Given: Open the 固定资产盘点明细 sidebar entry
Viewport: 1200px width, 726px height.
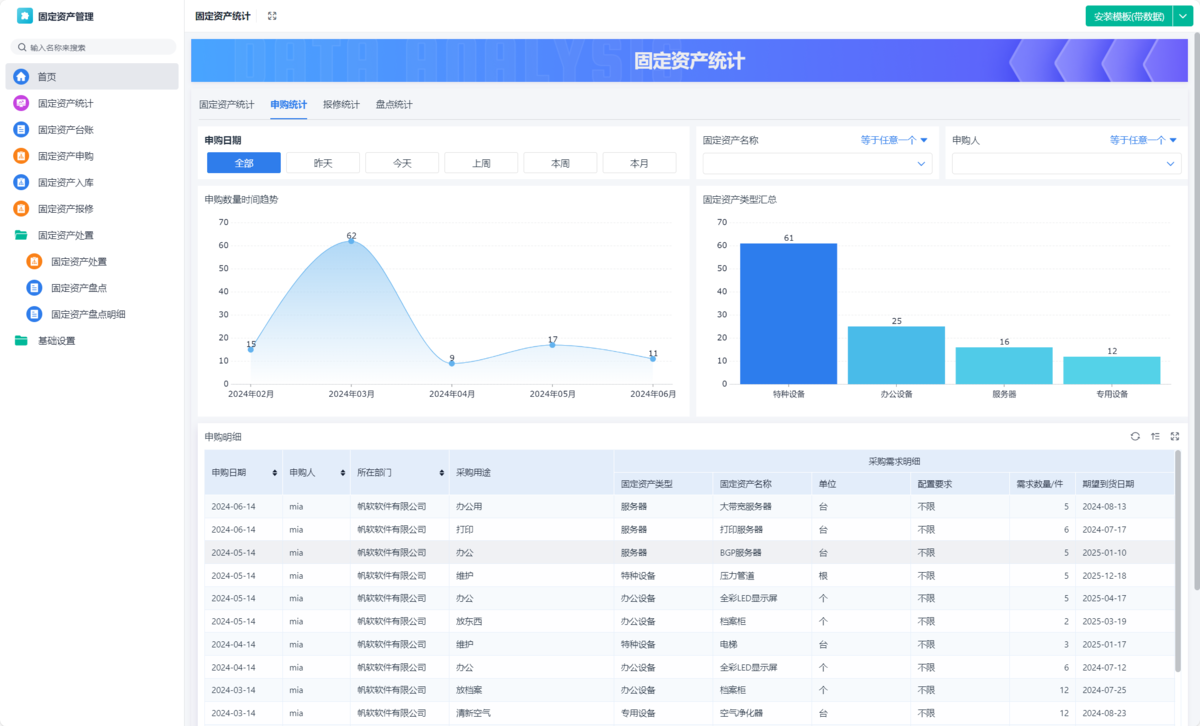Looking at the screenshot, I should (x=88, y=315).
